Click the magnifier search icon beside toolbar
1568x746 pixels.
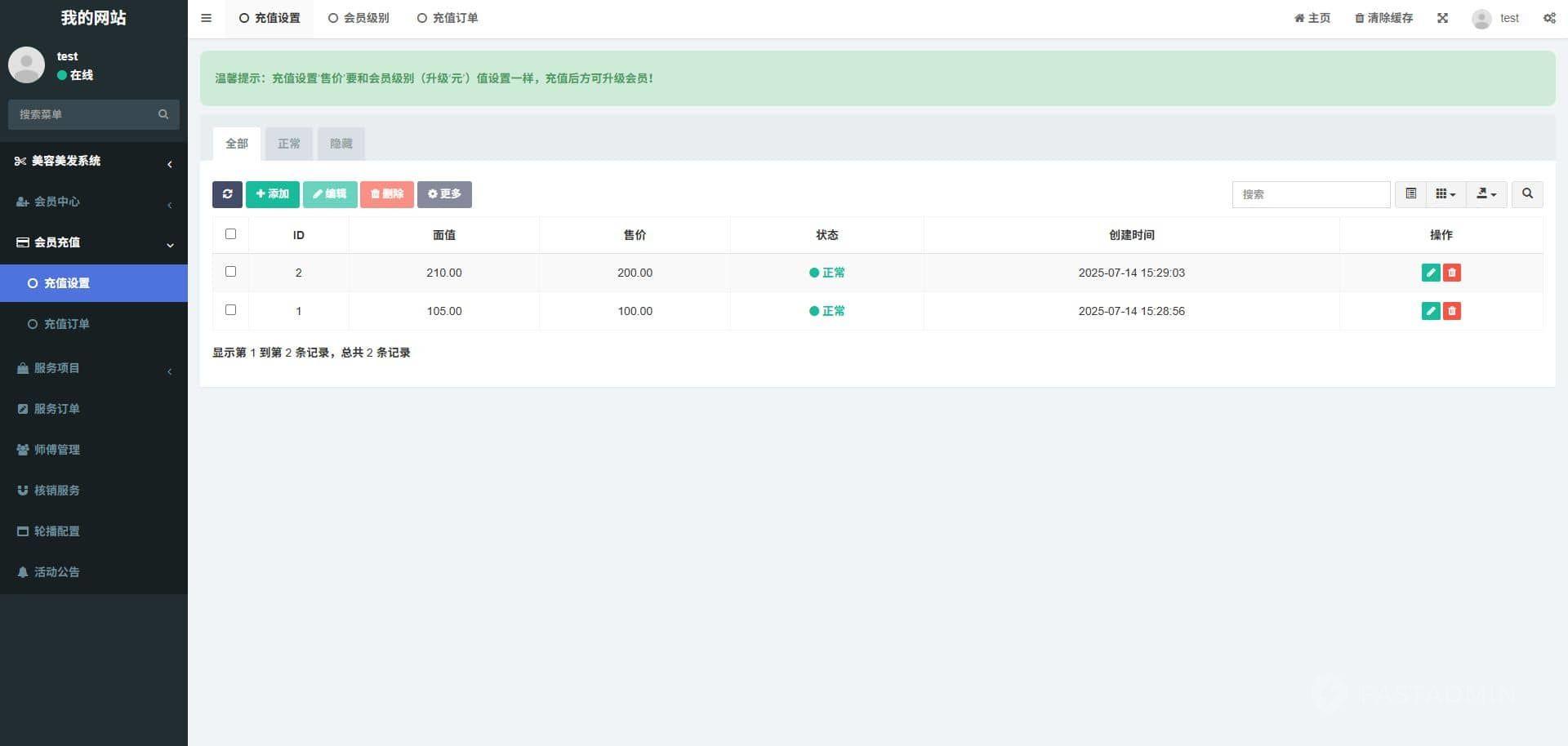click(1527, 194)
